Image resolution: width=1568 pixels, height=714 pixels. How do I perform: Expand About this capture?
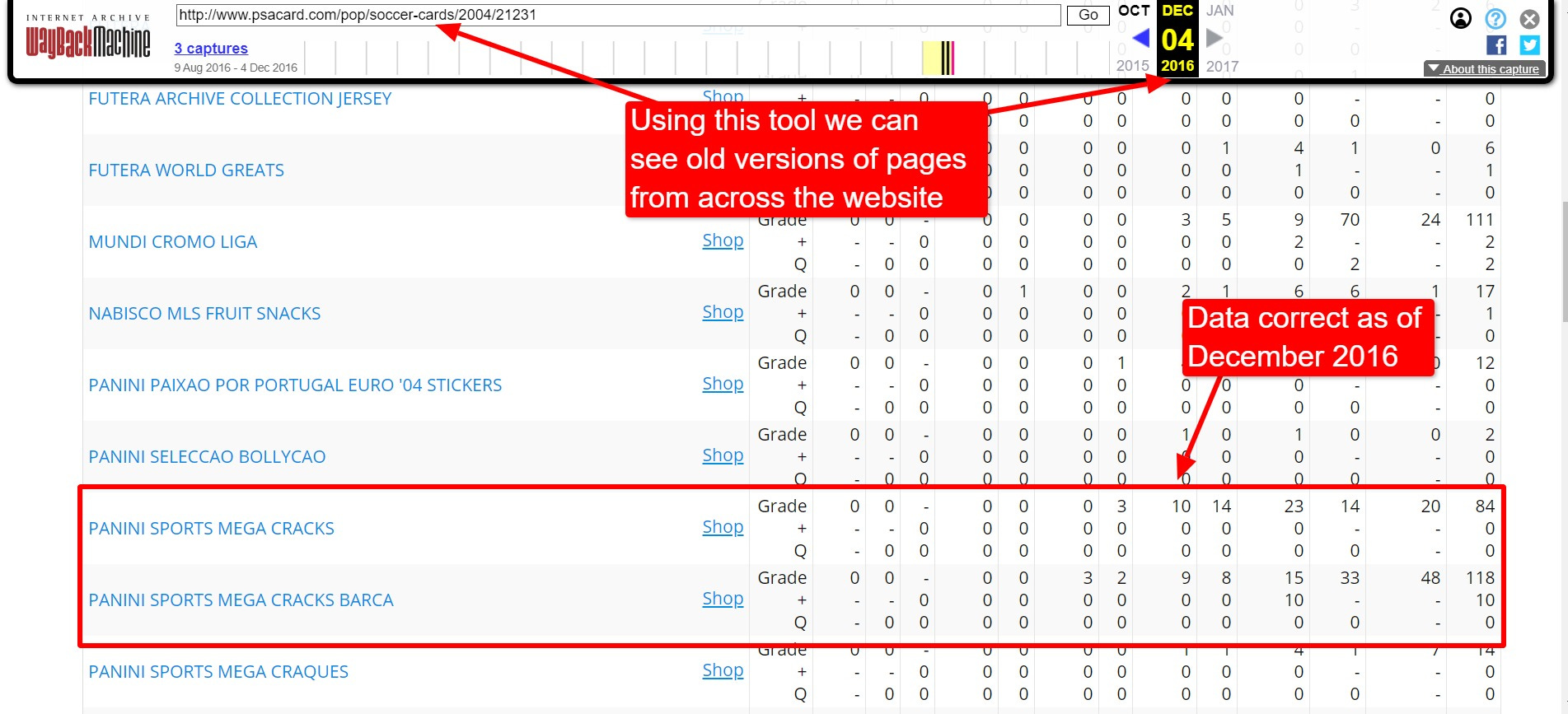pos(1485,69)
